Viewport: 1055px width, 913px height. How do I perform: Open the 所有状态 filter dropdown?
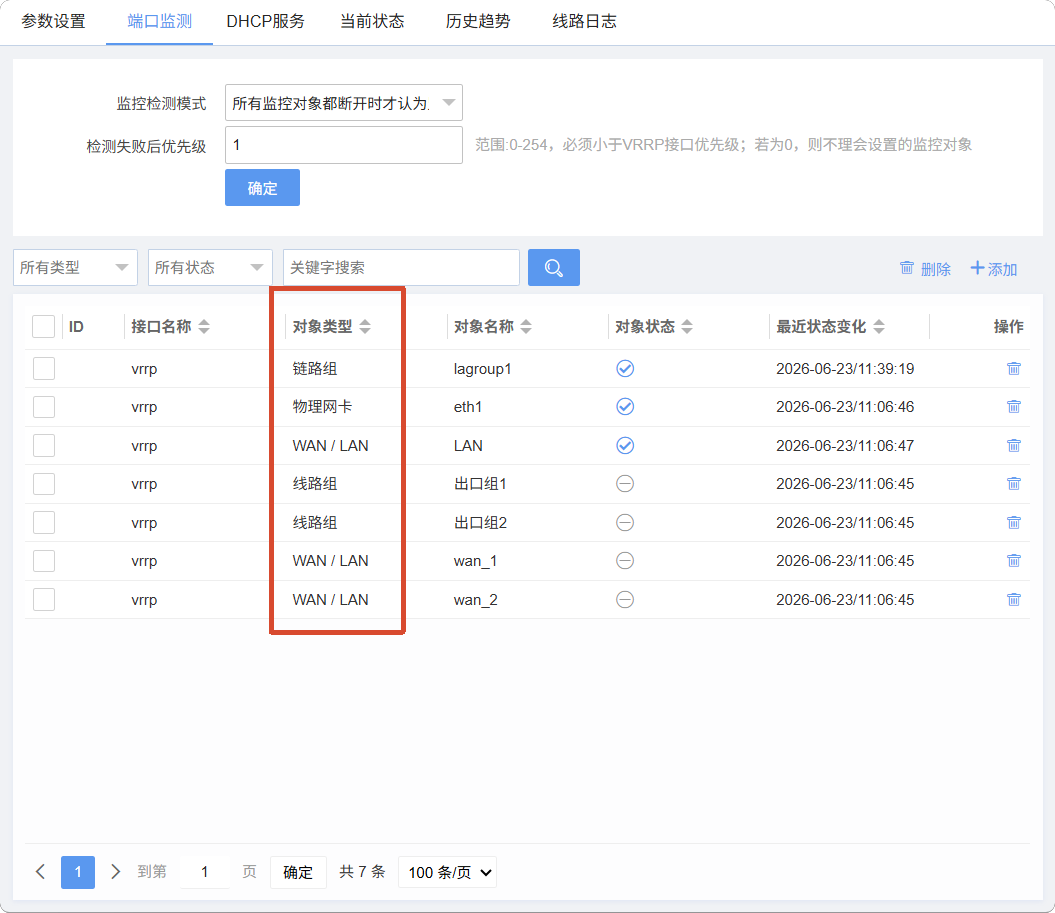tap(210, 268)
